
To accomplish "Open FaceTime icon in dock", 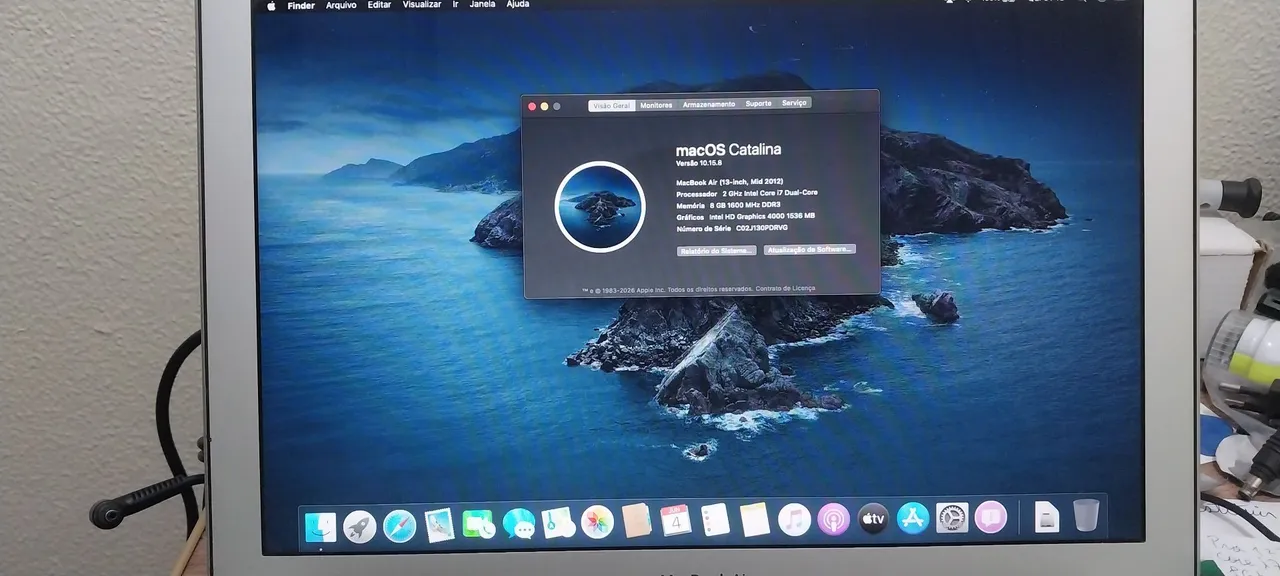I will [x=478, y=524].
